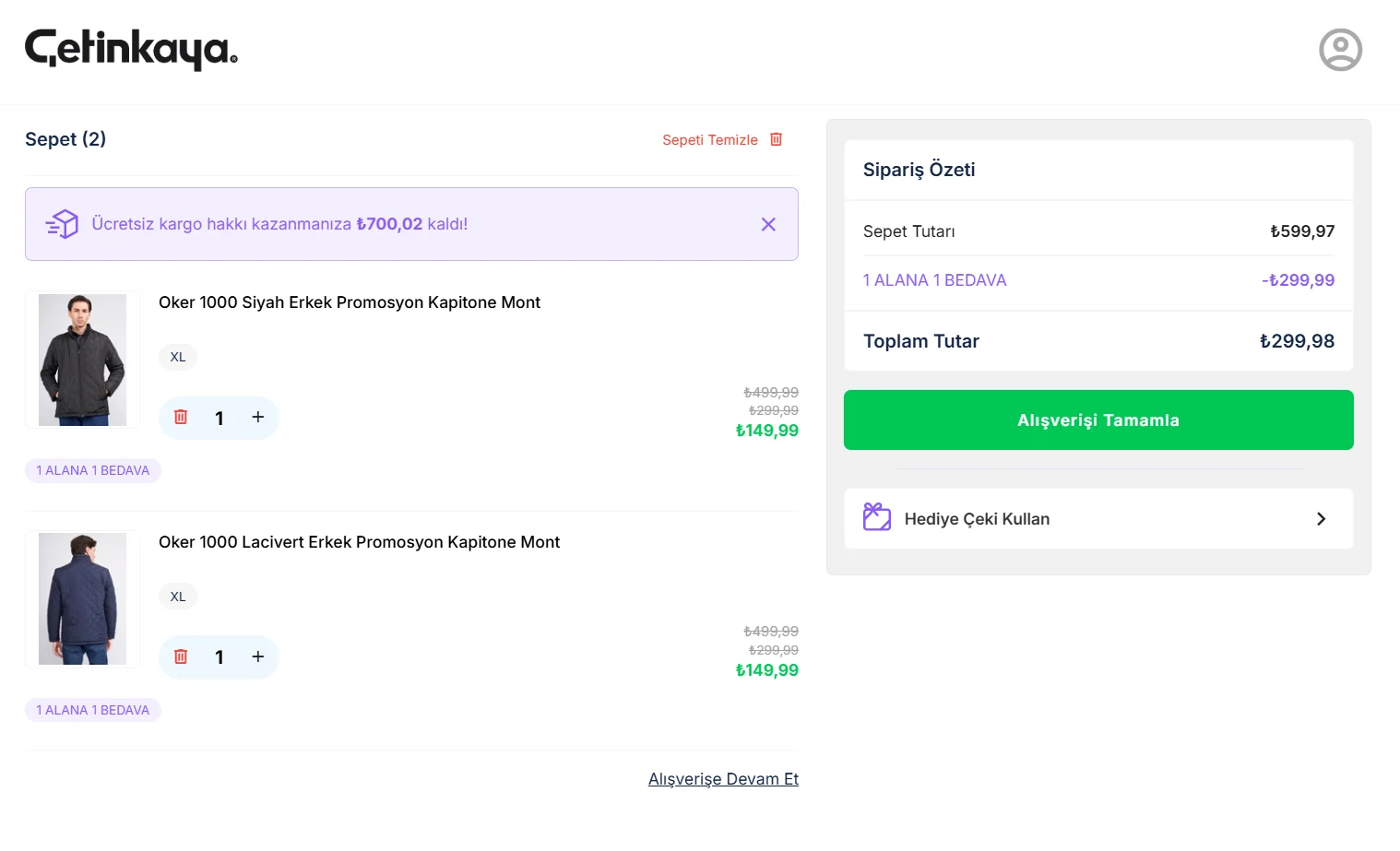Remove the Siyah Kapitone Mont from cart
The image size is (1400, 851).
[x=181, y=418]
